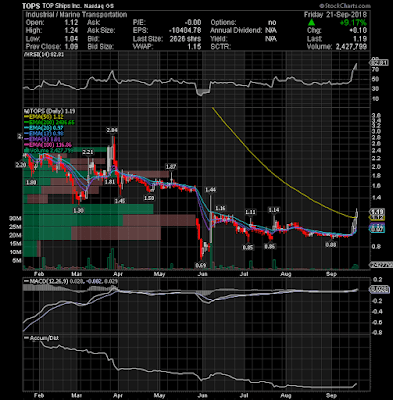Click the StockCharts.com watermark link
393x400 pixels.
(345, 6)
